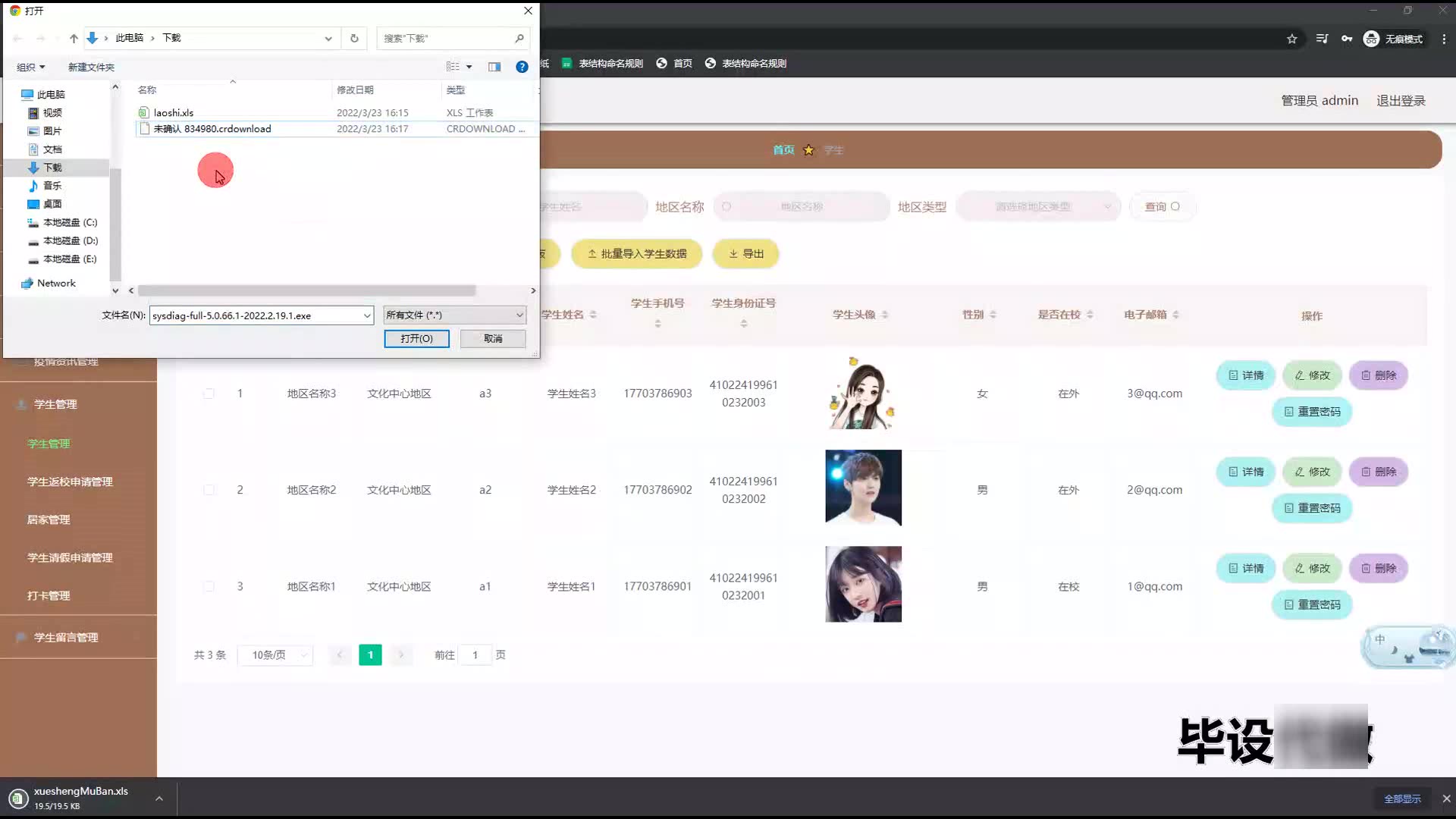
Task: Open 文档 folder in tree
Action: (x=52, y=149)
